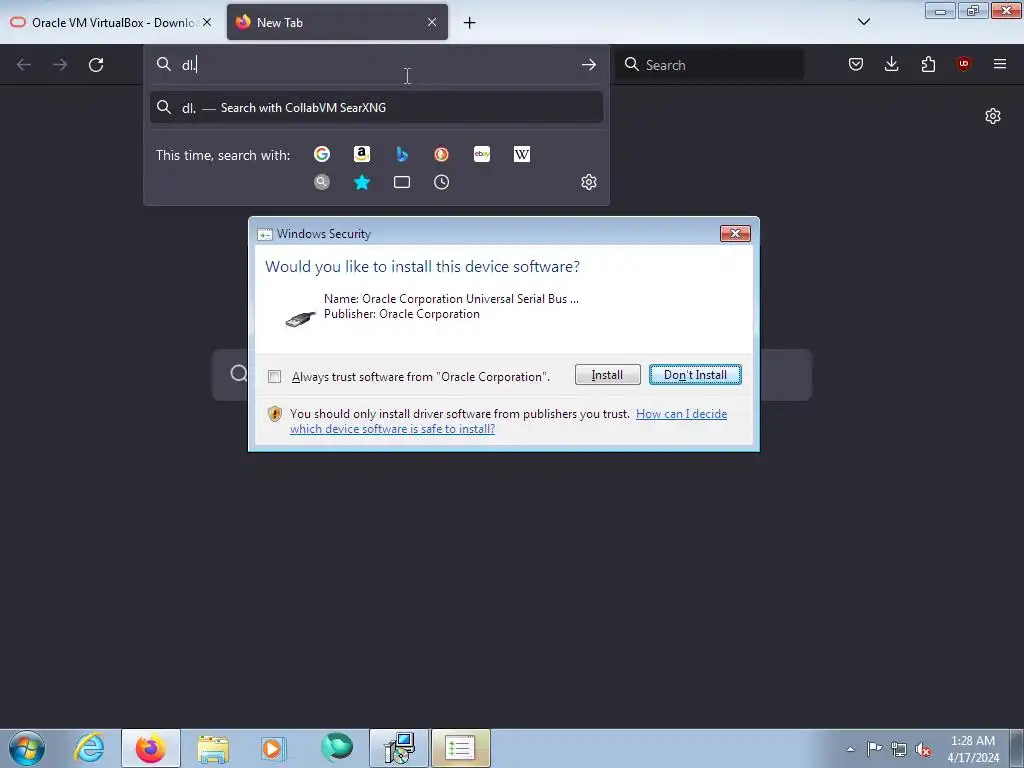Image resolution: width=1024 pixels, height=768 pixels.
Task: Search with Bing engine icon
Action: pyautogui.click(x=402, y=154)
